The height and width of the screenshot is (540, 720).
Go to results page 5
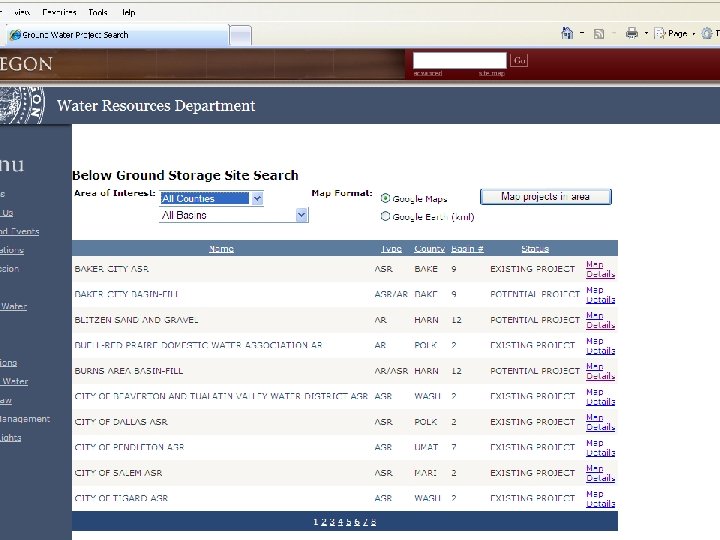pyautogui.click(x=349, y=522)
